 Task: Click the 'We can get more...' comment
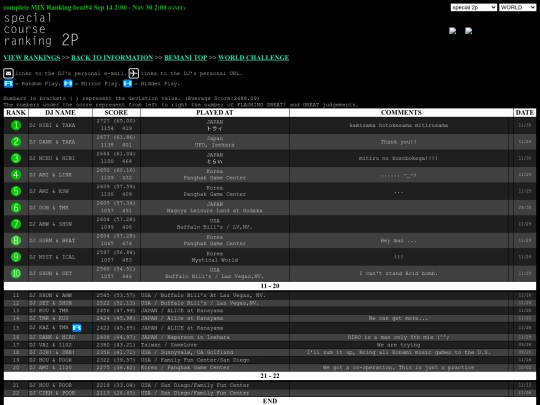point(398,318)
